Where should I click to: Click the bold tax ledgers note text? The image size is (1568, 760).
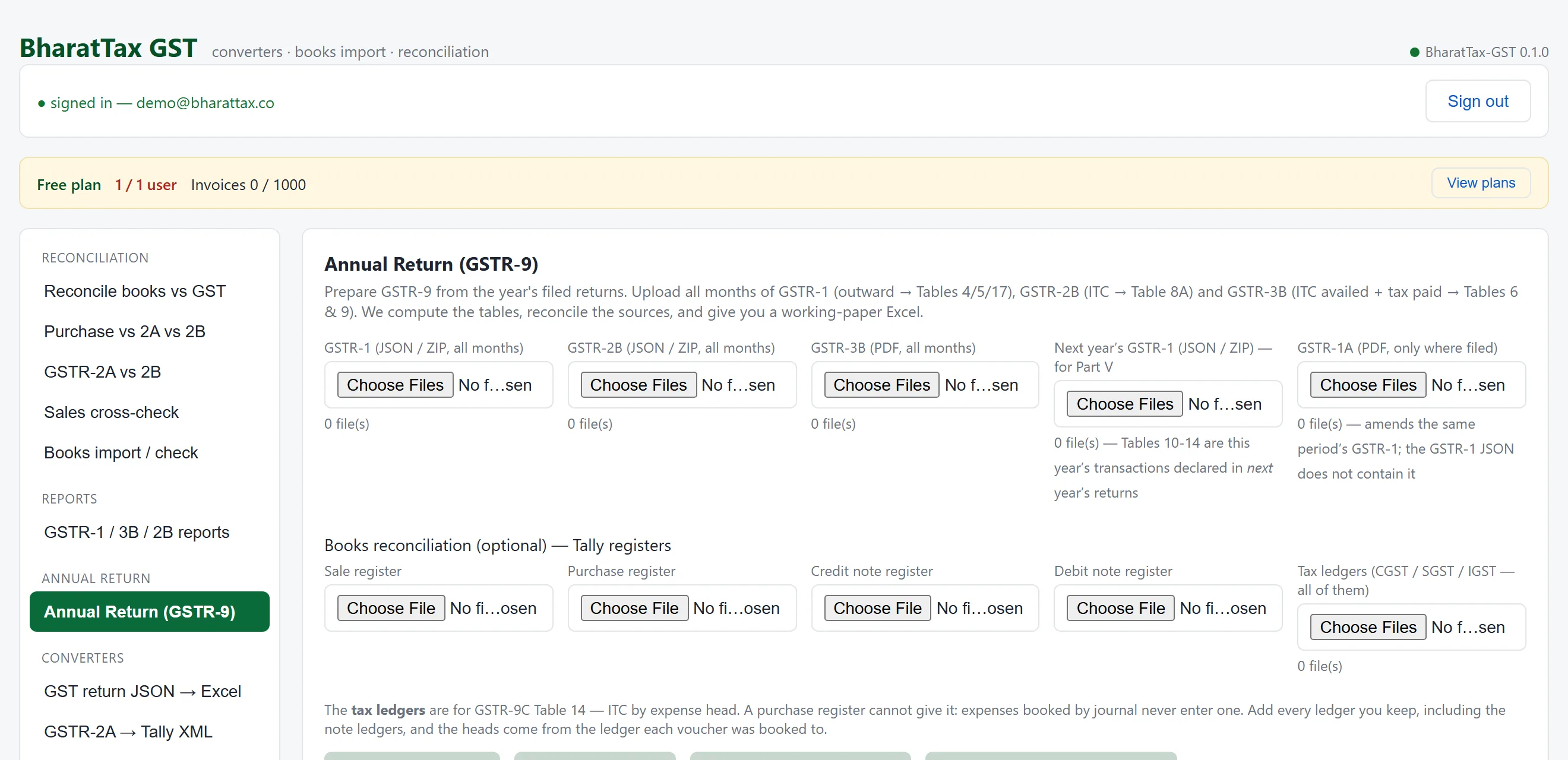point(388,710)
